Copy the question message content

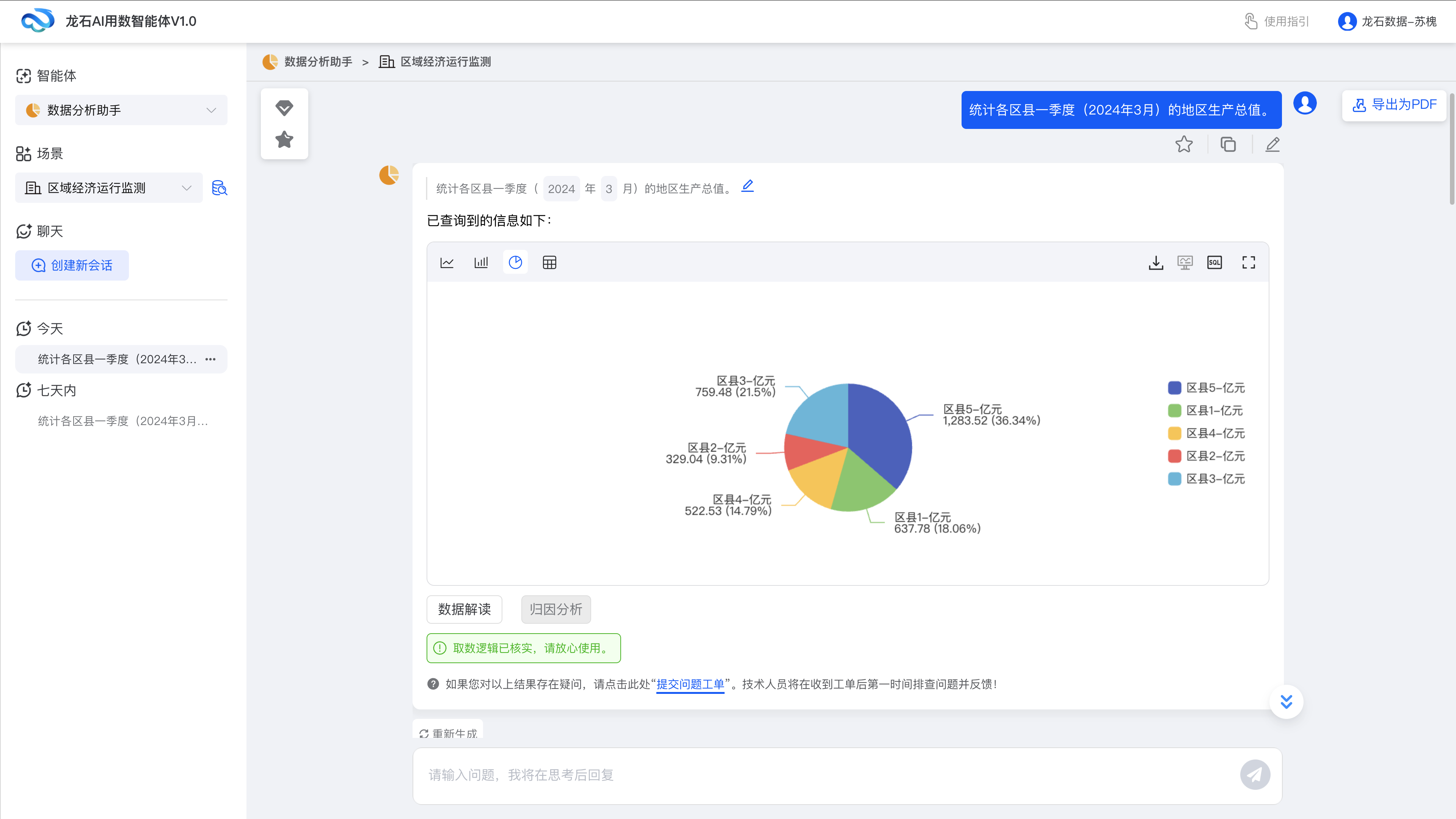pos(1228,145)
